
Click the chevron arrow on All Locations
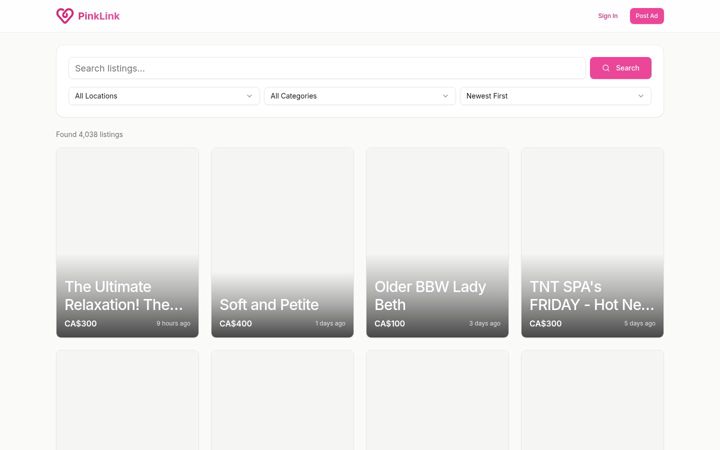[249, 96]
